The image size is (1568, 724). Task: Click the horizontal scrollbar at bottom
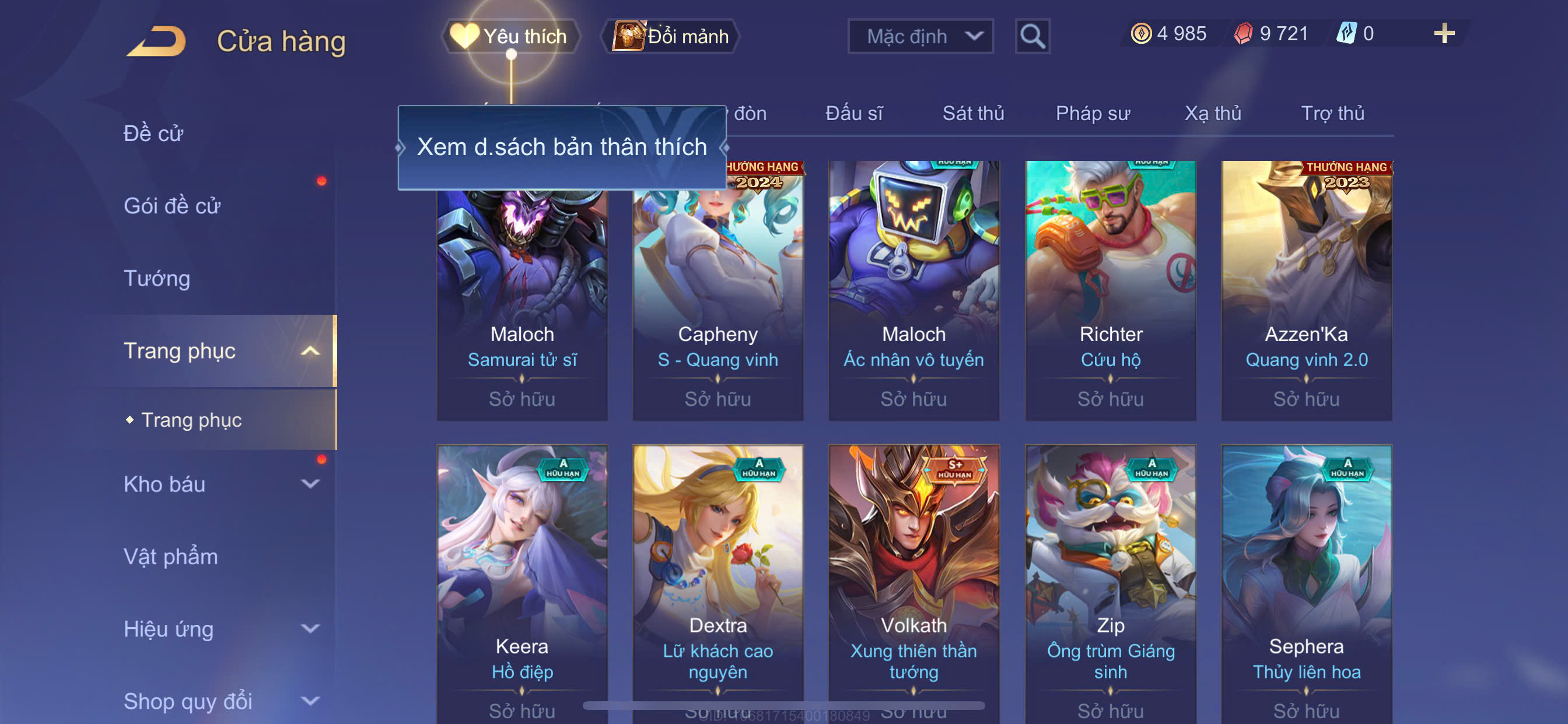click(783, 706)
